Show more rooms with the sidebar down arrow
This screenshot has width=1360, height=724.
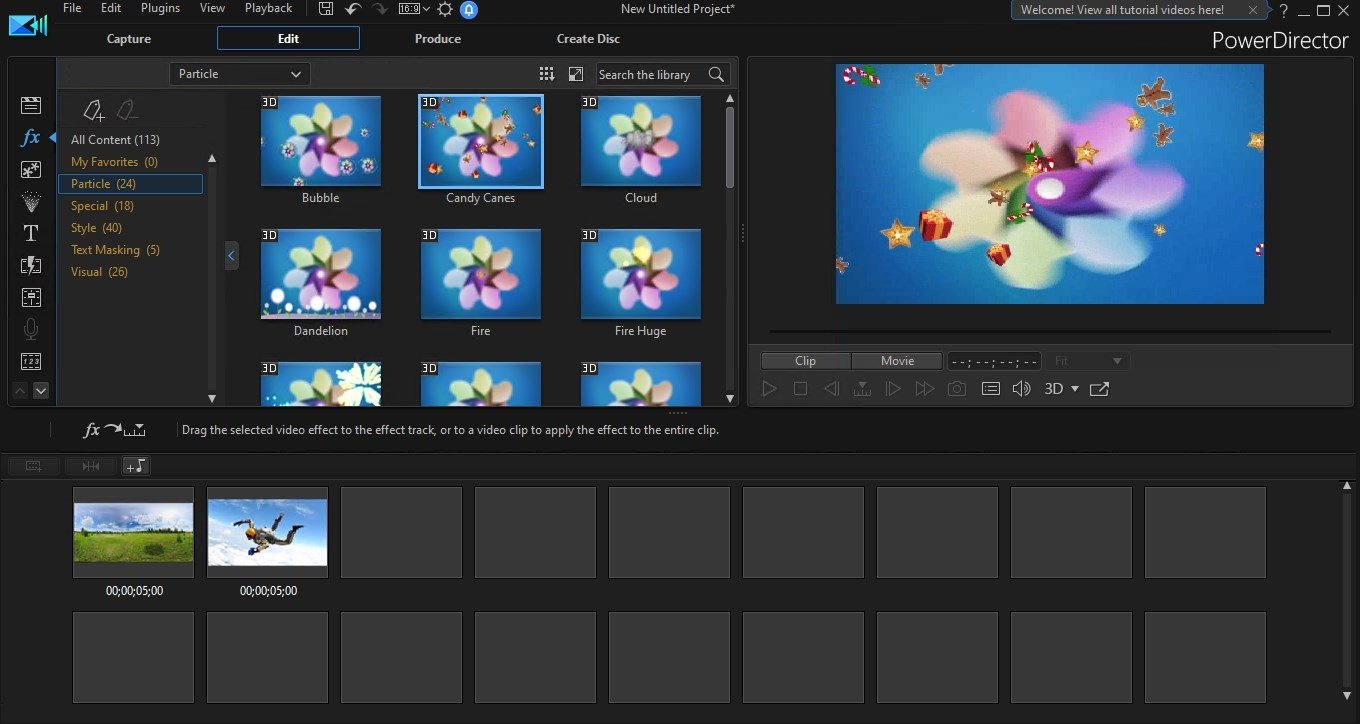coord(41,391)
